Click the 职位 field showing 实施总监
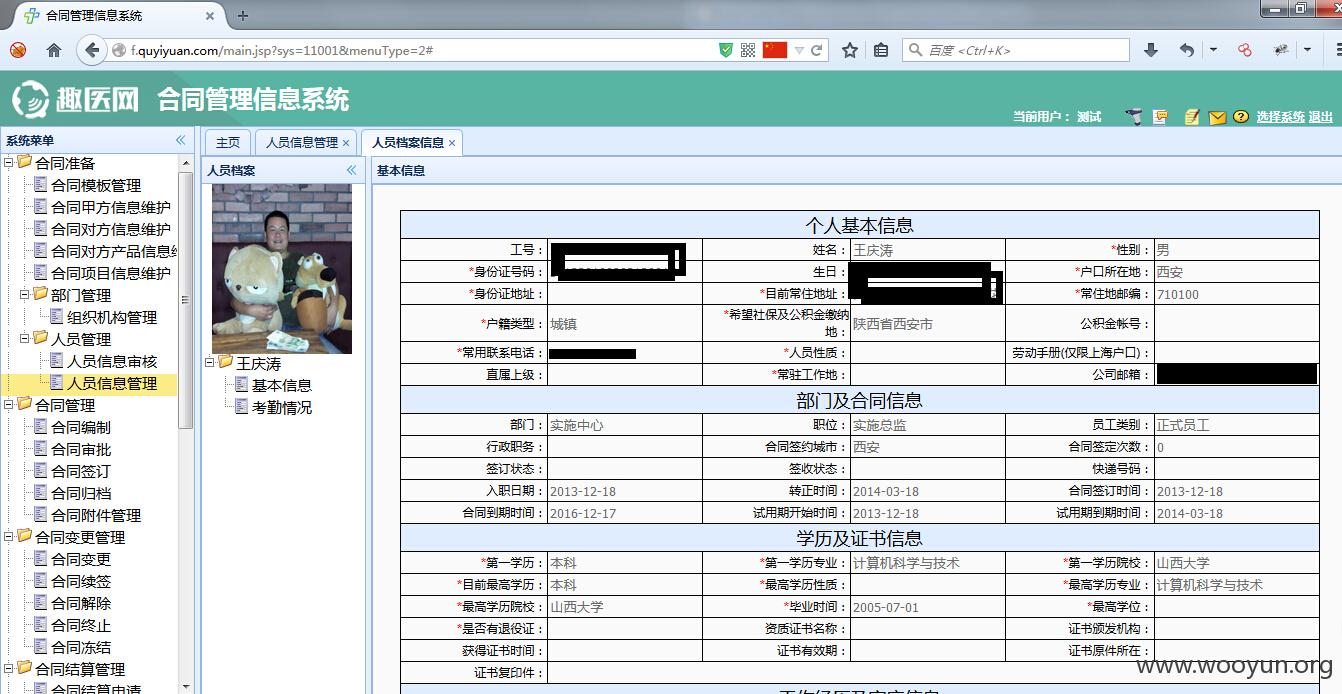The height and width of the screenshot is (694, 1342). tap(927, 425)
